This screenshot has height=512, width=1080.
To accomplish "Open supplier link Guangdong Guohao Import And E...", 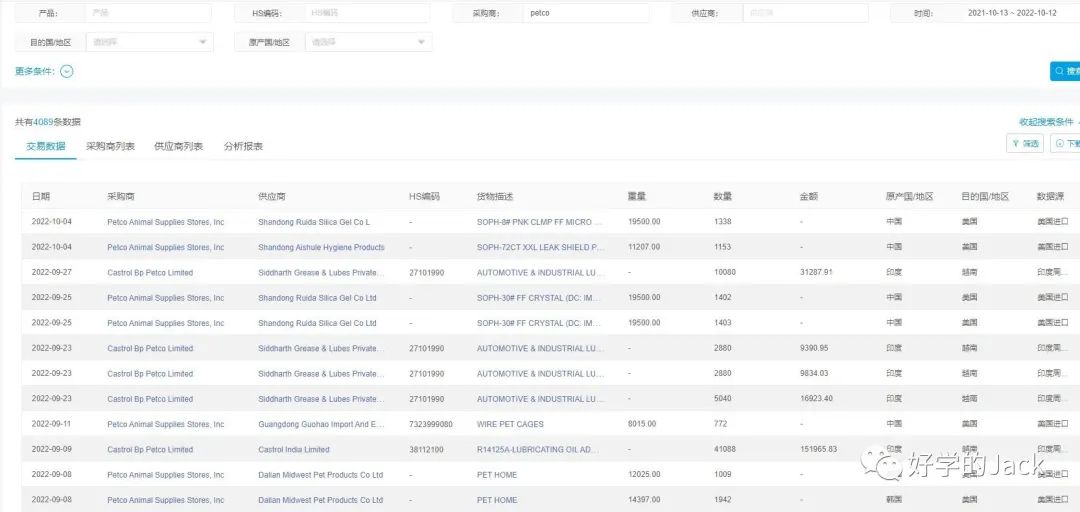I will 321,424.
